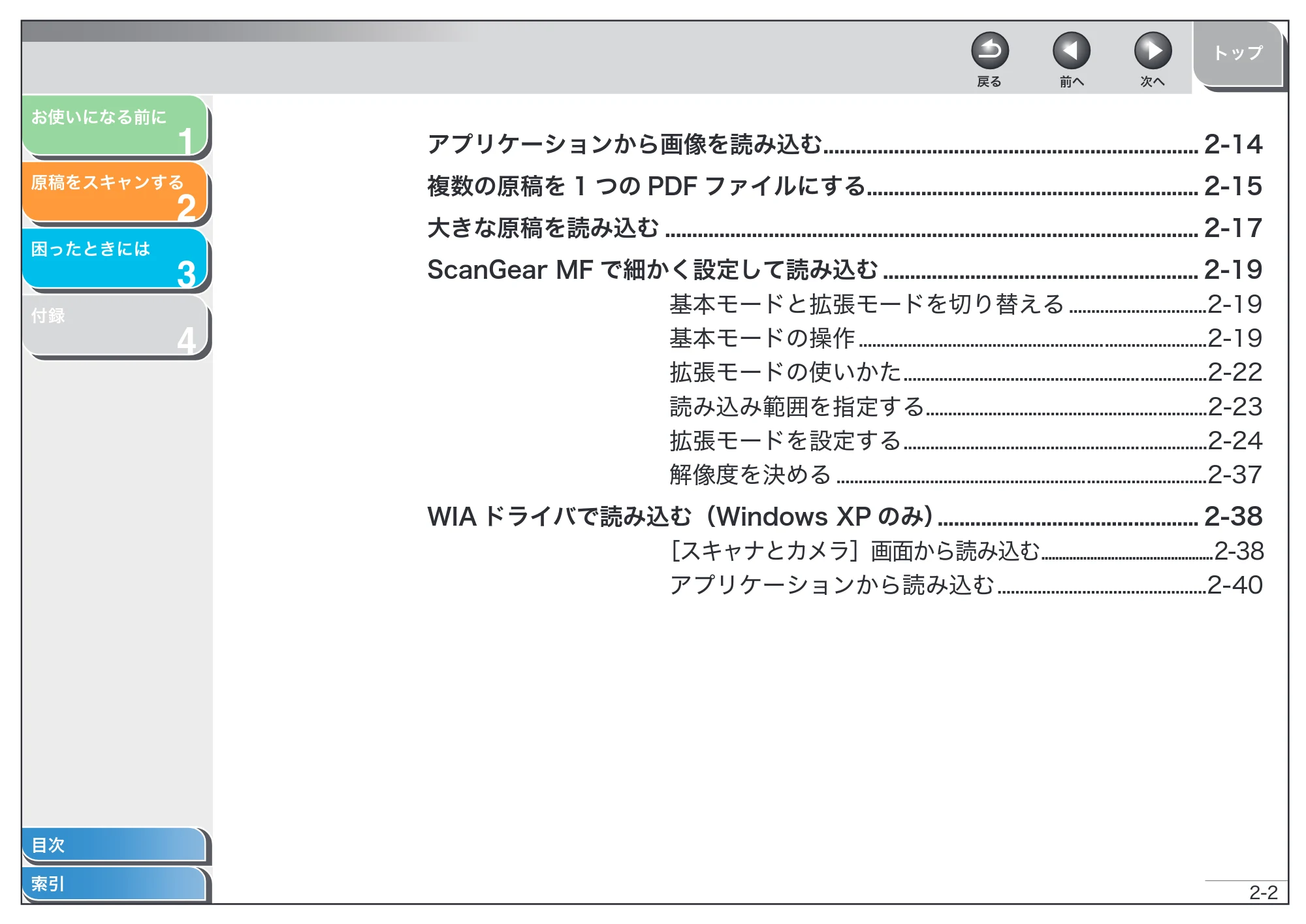The width and height of the screenshot is (1306, 924).
Task: Open 基本モードの操作 entry
Action: point(966,338)
